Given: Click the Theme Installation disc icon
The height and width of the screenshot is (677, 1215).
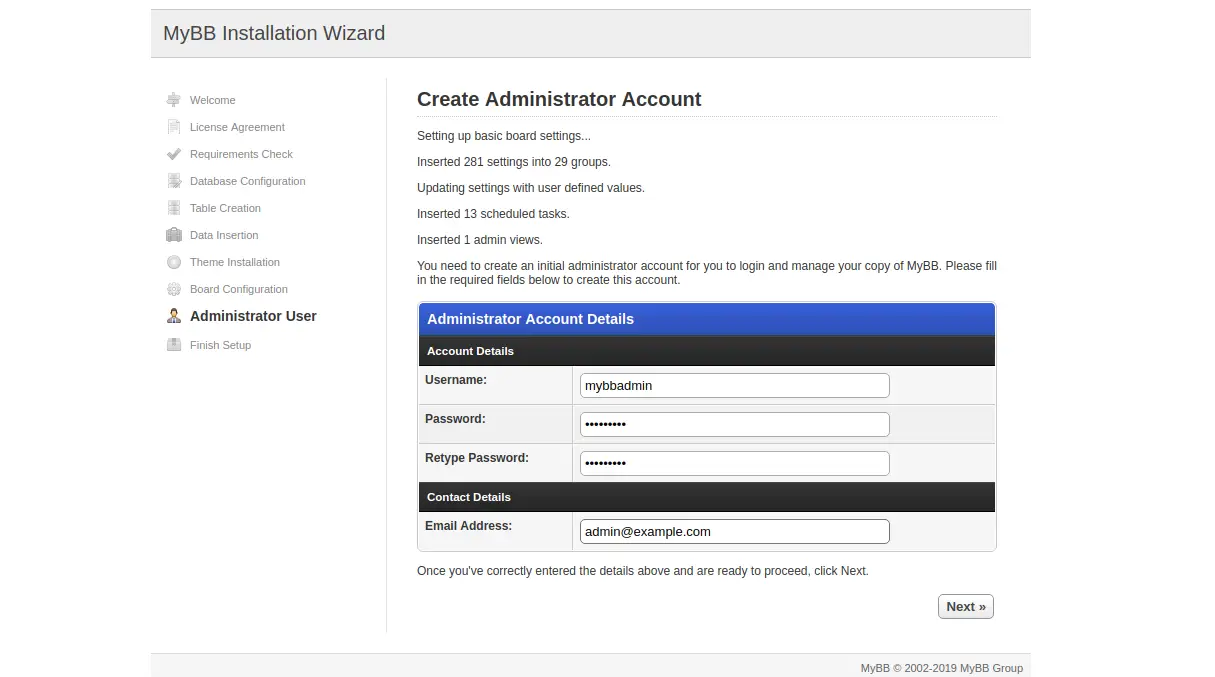Looking at the screenshot, I should (x=173, y=262).
